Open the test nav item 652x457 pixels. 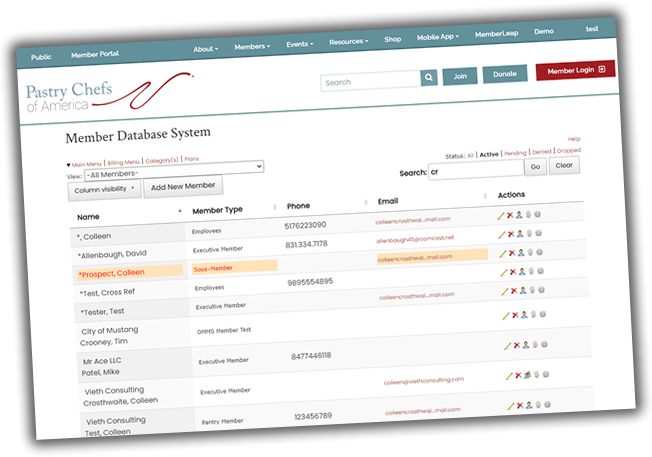[592, 29]
